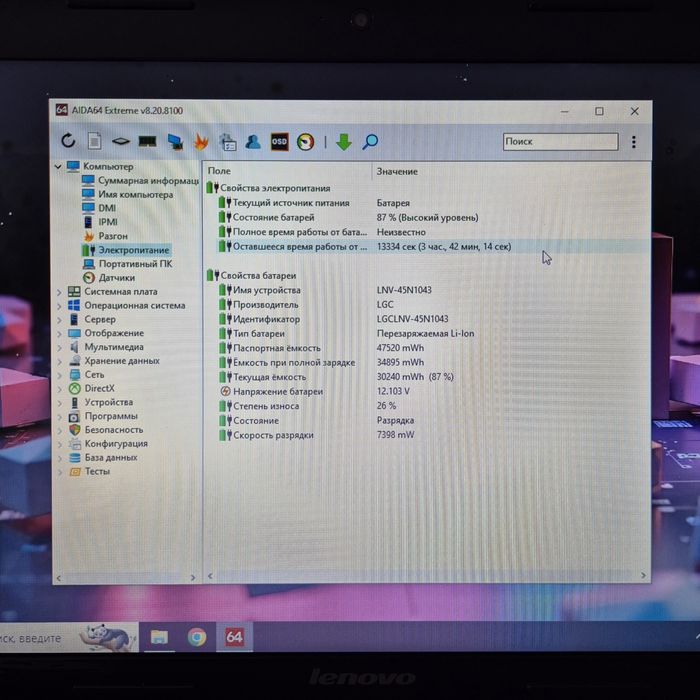Click tree panel scroll right arrow

[x=192, y=578]
